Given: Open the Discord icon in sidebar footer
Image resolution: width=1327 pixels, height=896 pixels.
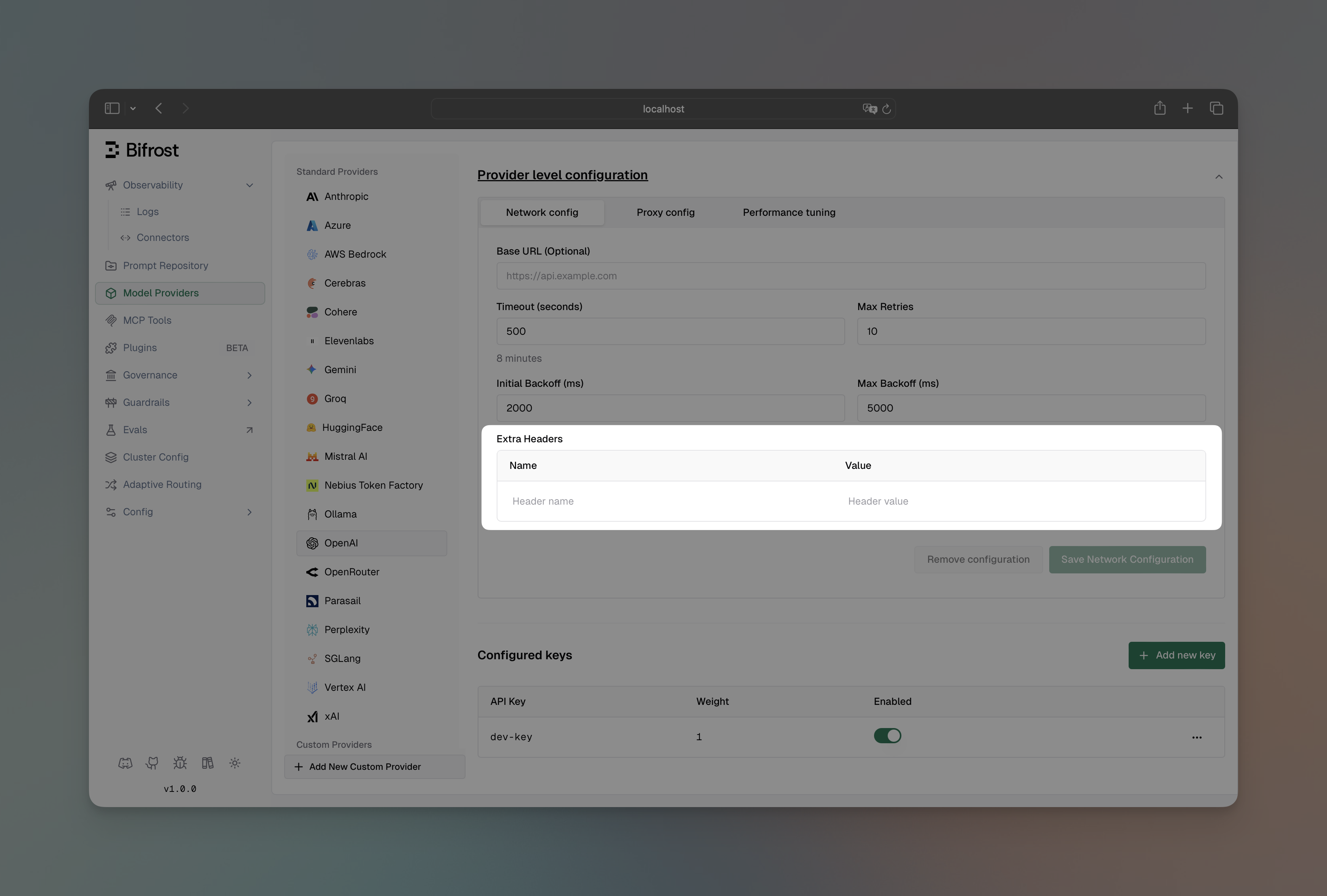Looking at the screenshot, I should click(126, 763).
